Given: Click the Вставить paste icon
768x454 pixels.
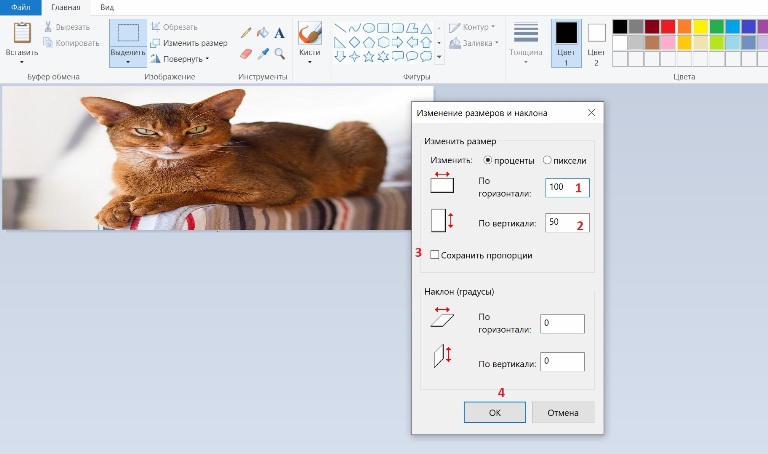Looking at the screenshot, I should pos(21,33).
